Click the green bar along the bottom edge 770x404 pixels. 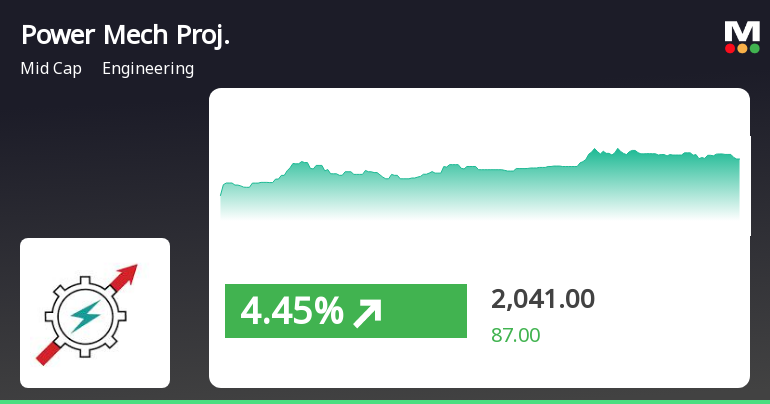click(x=385, y=401)
